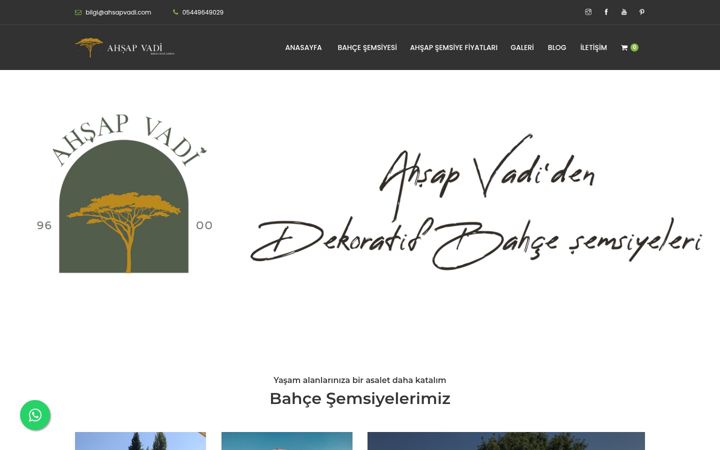Click the 05449649029 phone number link
This screenshot has height=450, width=720.
click(x=202, y=12)
